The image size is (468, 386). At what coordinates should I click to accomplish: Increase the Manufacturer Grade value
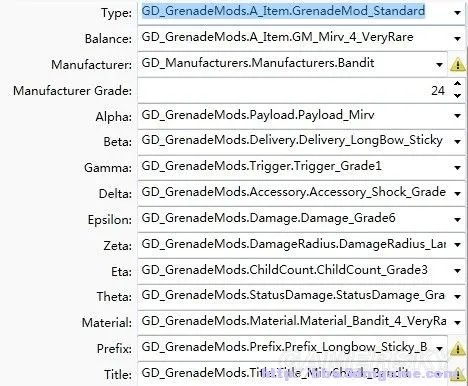[x=458, y=84]
